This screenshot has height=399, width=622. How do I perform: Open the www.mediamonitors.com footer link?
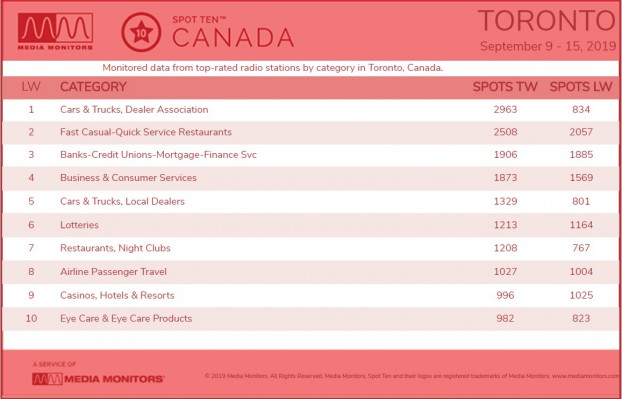pyautogui.click(x=586, y=376)
